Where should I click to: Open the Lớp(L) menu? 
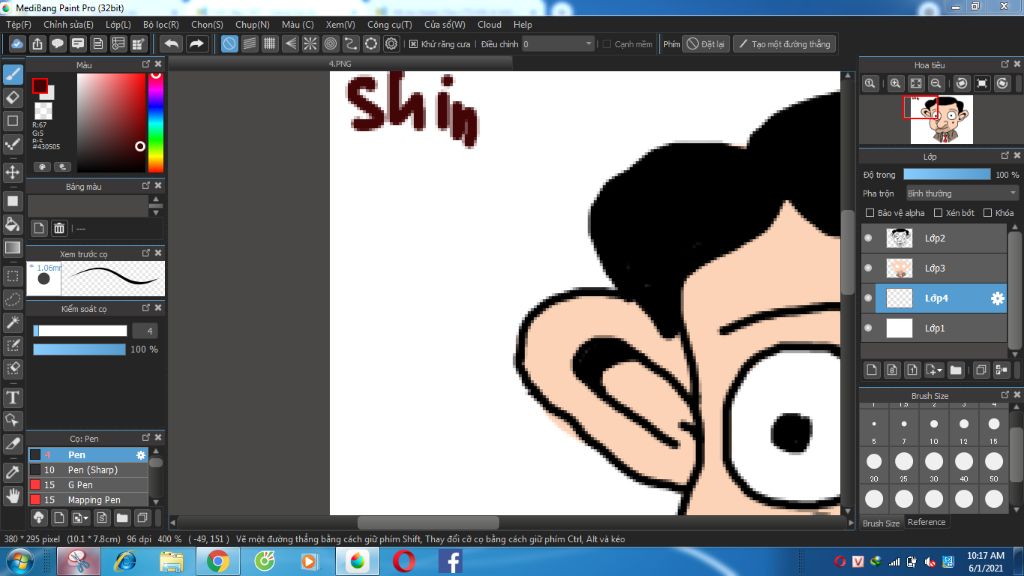[x=118, y=25]
